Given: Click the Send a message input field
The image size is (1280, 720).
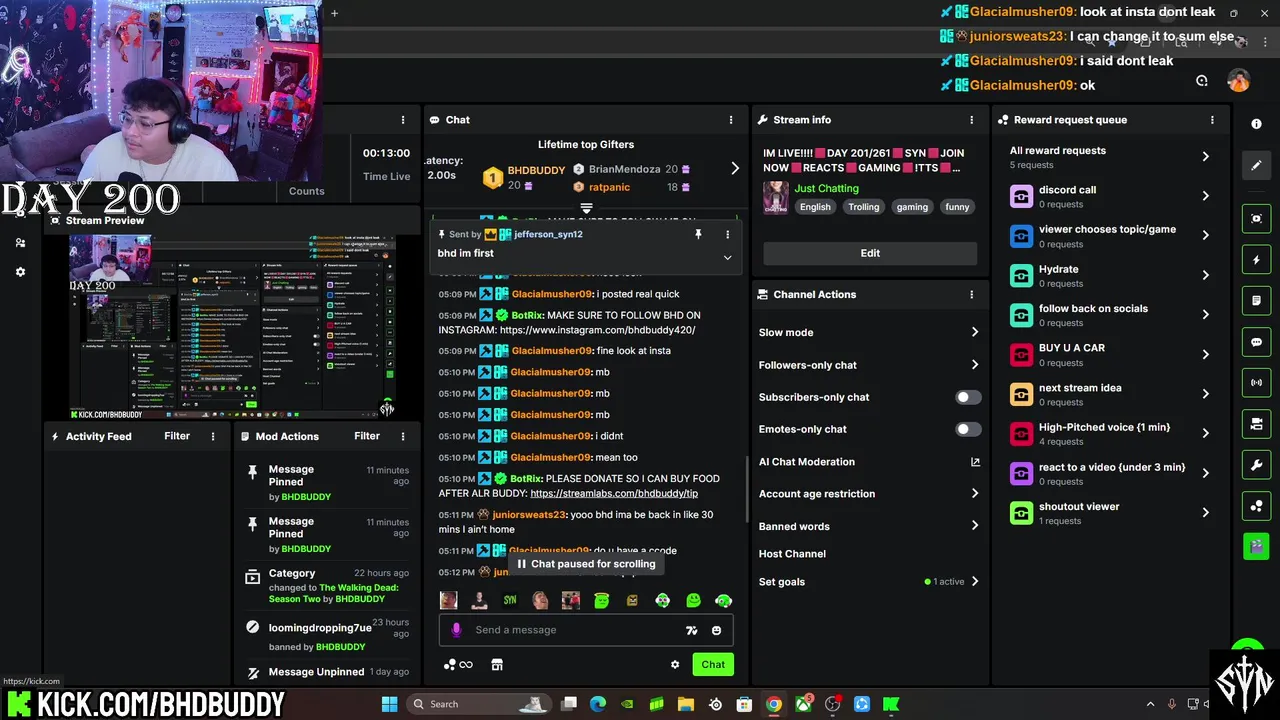Looking at the screenshot, I should pyautogui.click(x=575, y=630).
